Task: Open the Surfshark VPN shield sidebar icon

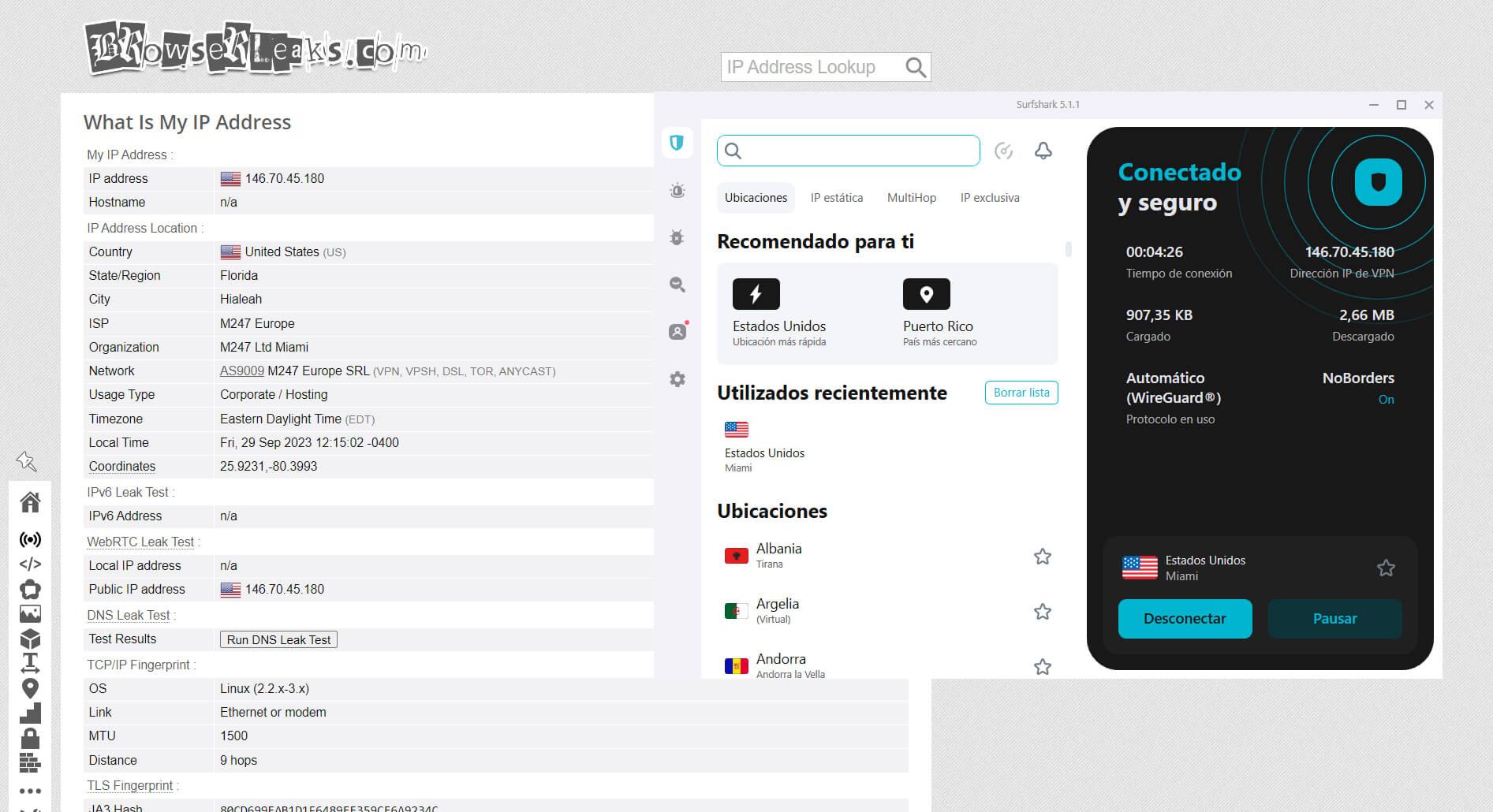Action: pyautogui.click(x=677, y=143)
